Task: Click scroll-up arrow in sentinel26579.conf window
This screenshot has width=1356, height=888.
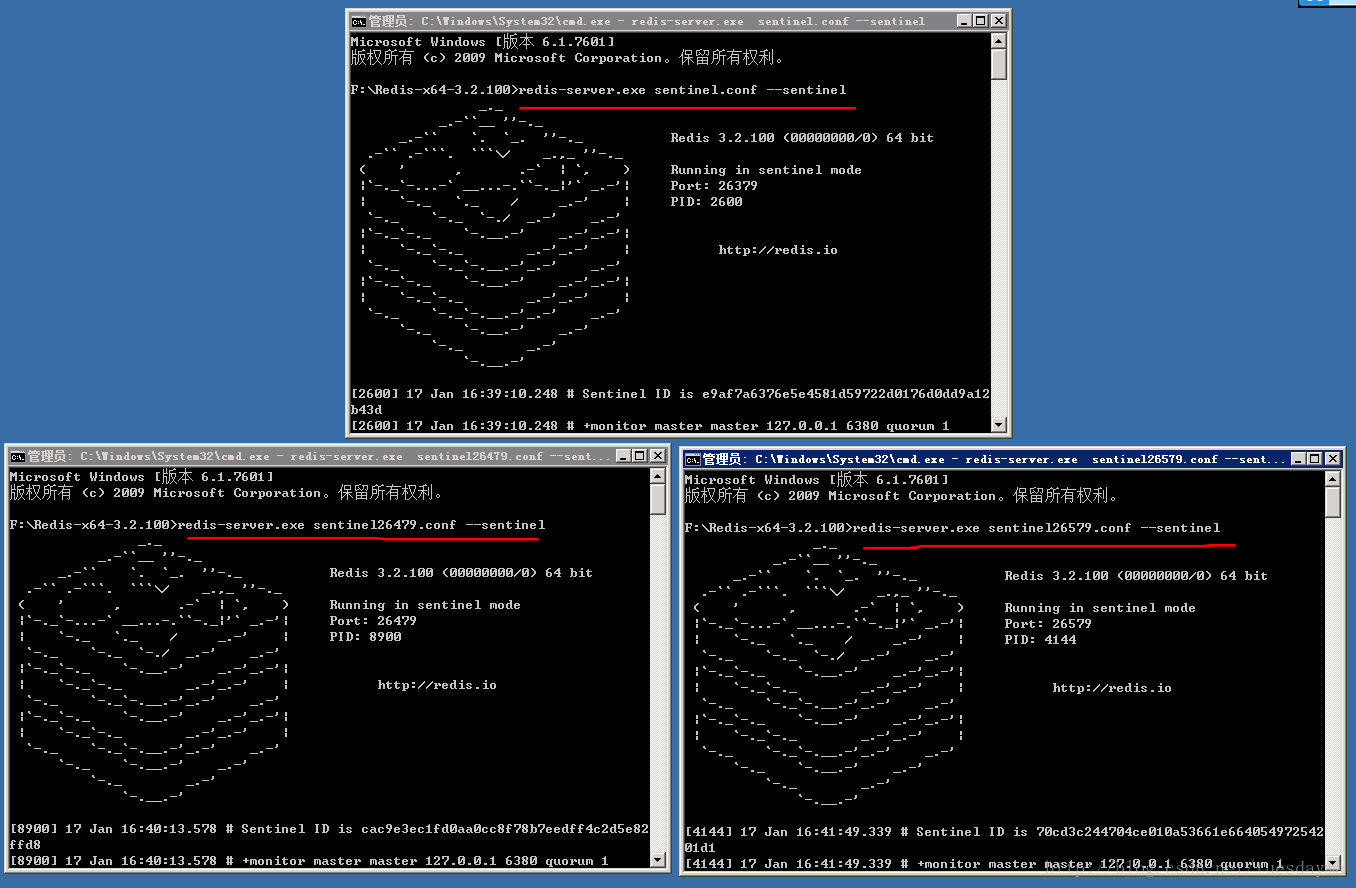Action: (x=1332, y=479)
